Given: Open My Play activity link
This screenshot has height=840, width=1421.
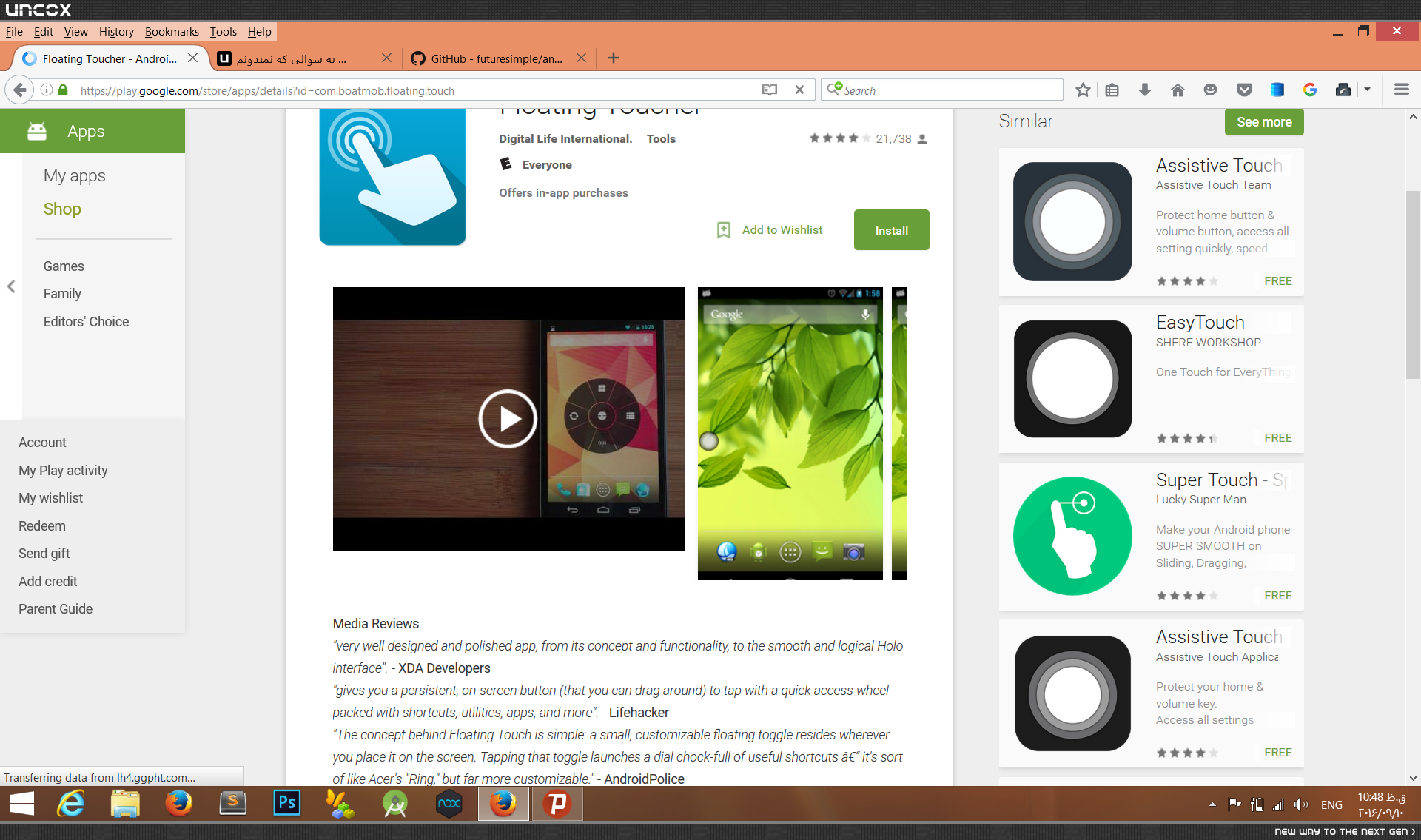Looking at the screenshot, I should (63, 471).
